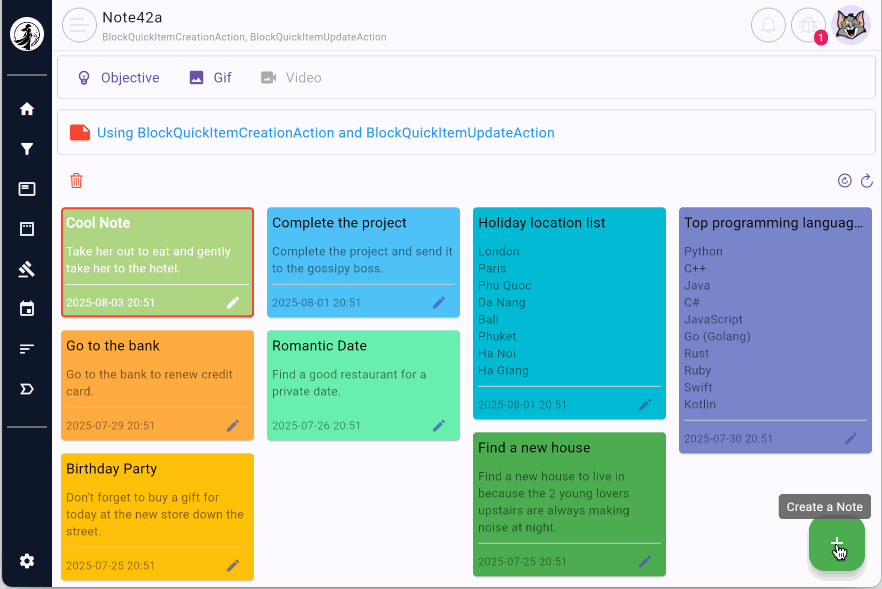
Task: Switch to the Gif tab
Action: (210, 78)
